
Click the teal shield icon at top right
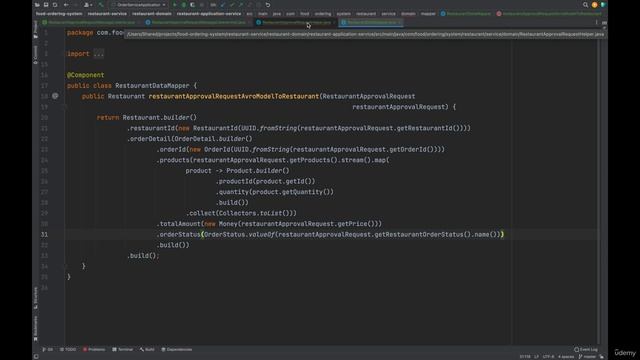(603, 5)
